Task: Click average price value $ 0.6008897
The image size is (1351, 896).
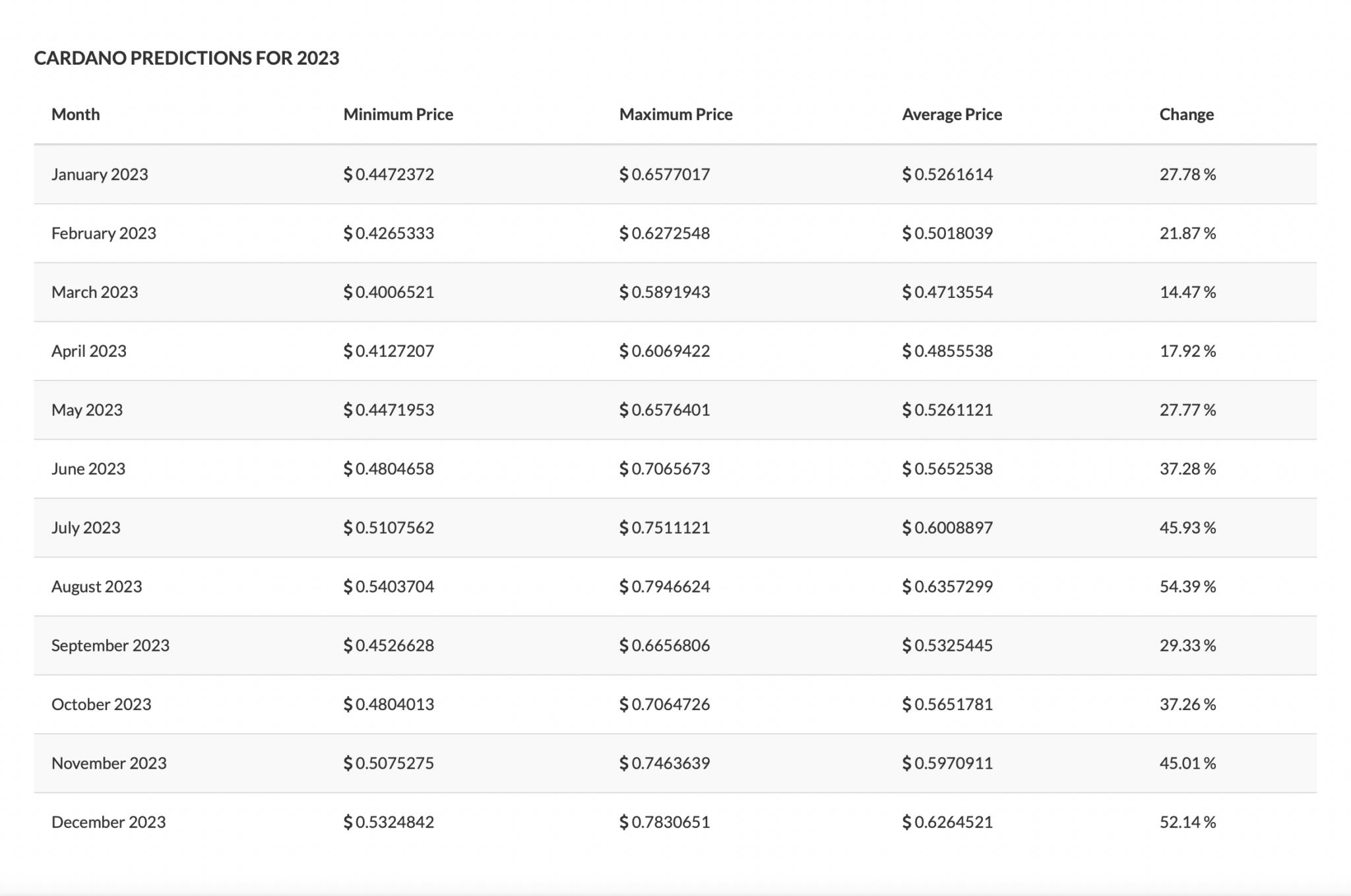Action: coord(948,527)
